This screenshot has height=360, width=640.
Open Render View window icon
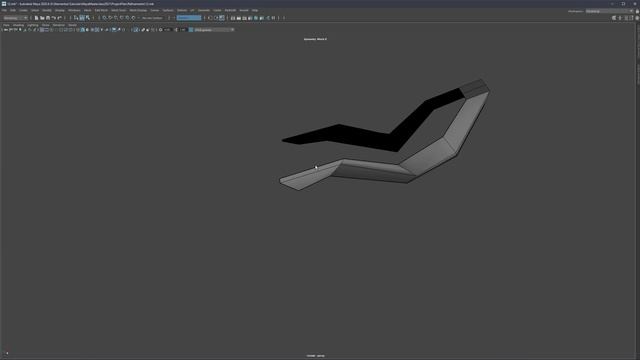(x=233, y=18)
